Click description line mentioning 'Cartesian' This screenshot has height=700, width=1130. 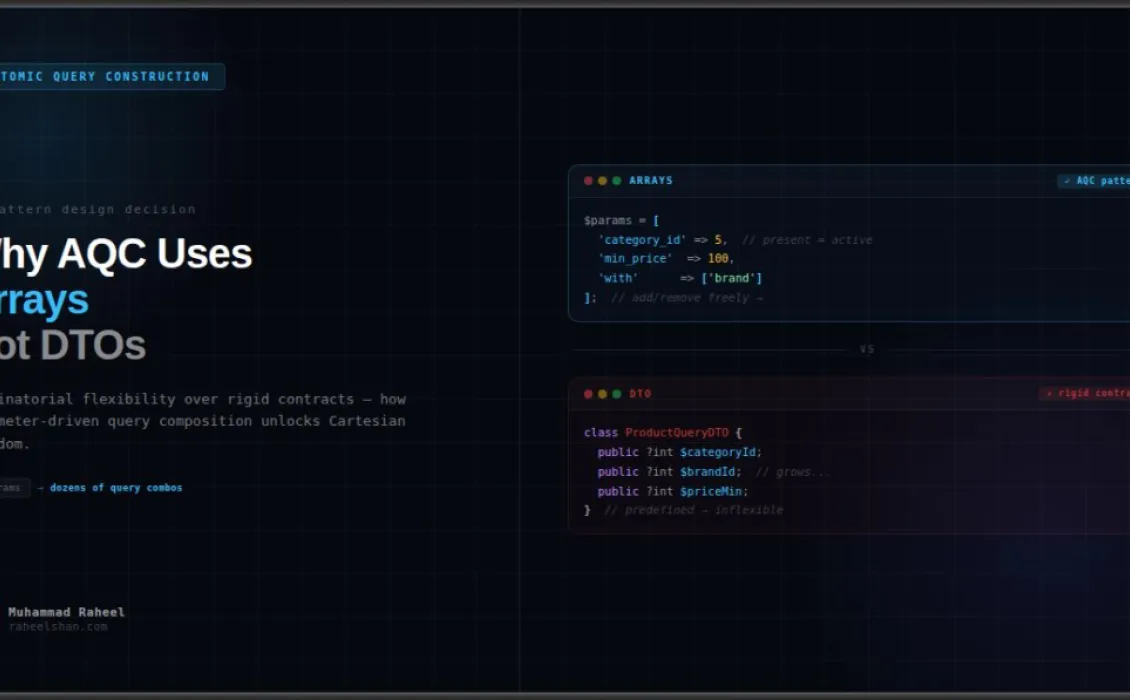pos(203,421)
